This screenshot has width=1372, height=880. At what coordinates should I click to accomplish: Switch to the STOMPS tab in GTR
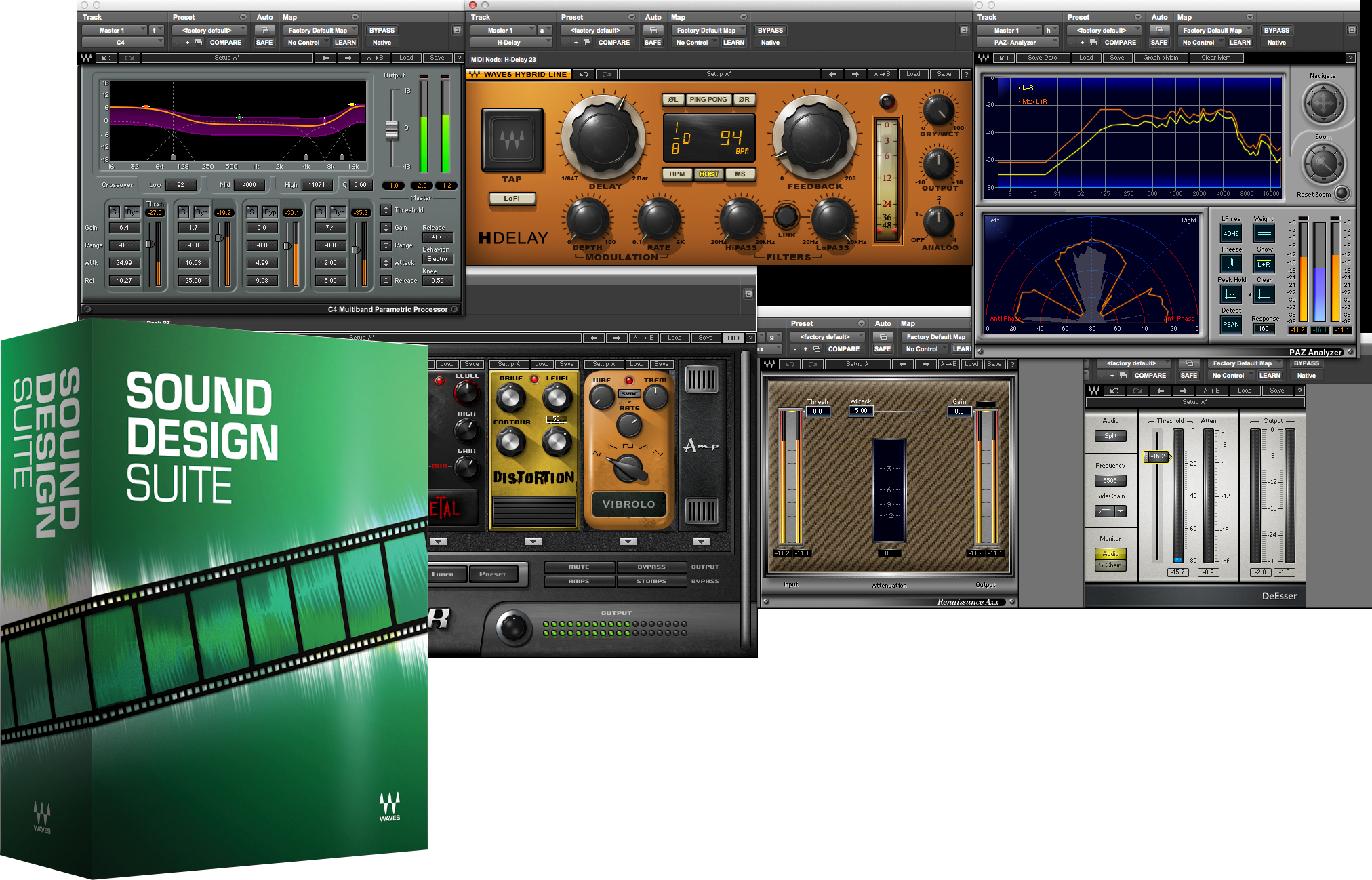[x=651, y=581]
